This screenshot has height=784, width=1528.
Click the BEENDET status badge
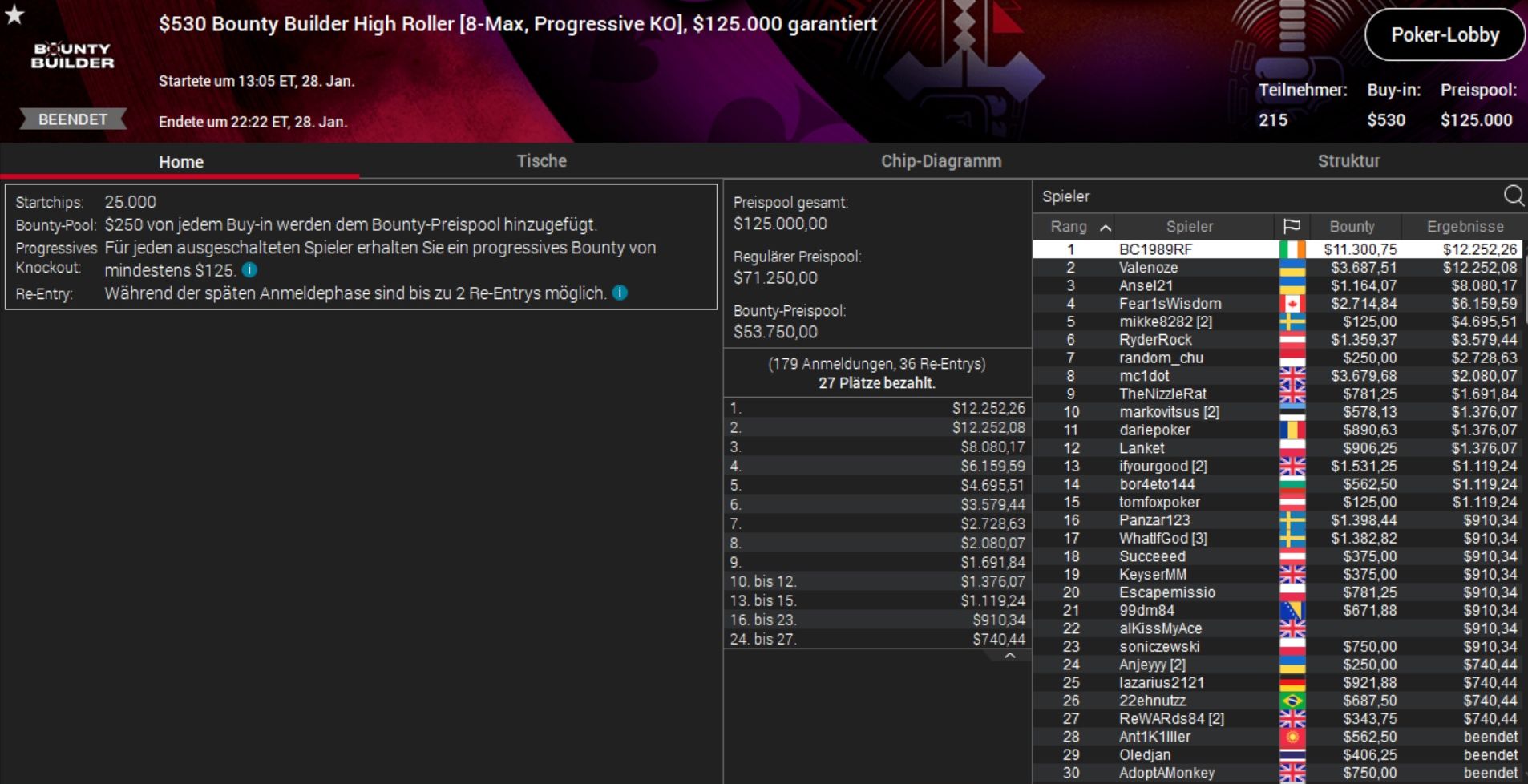tap(73, 119)
